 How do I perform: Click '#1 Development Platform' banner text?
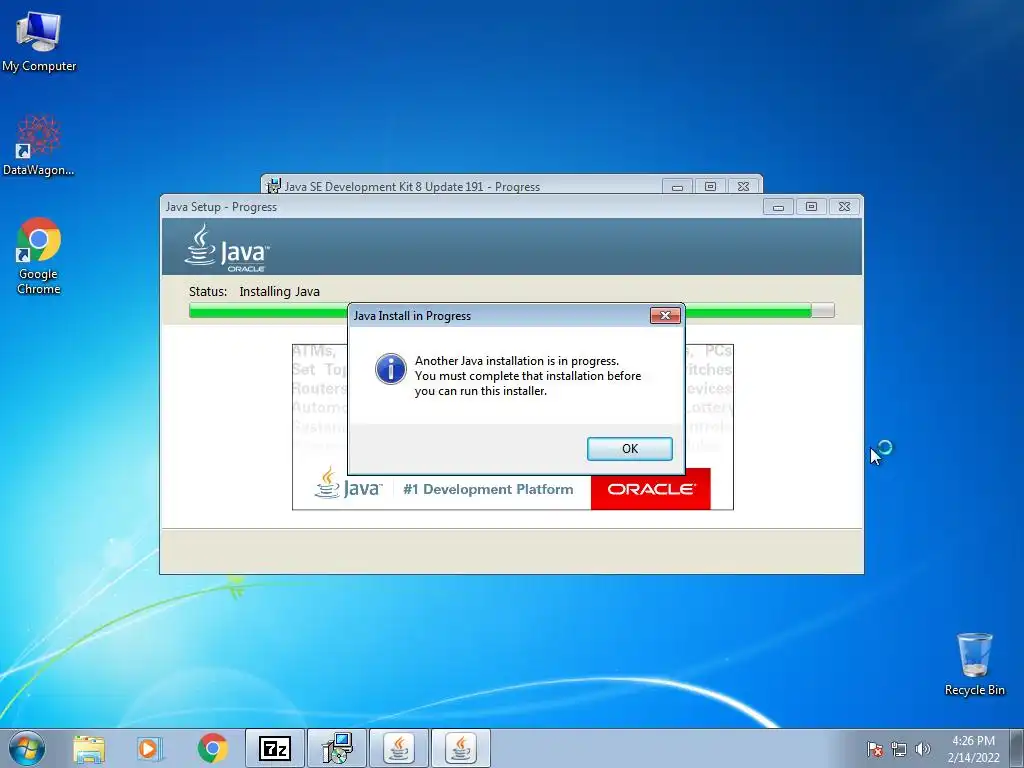pos(488,489)
